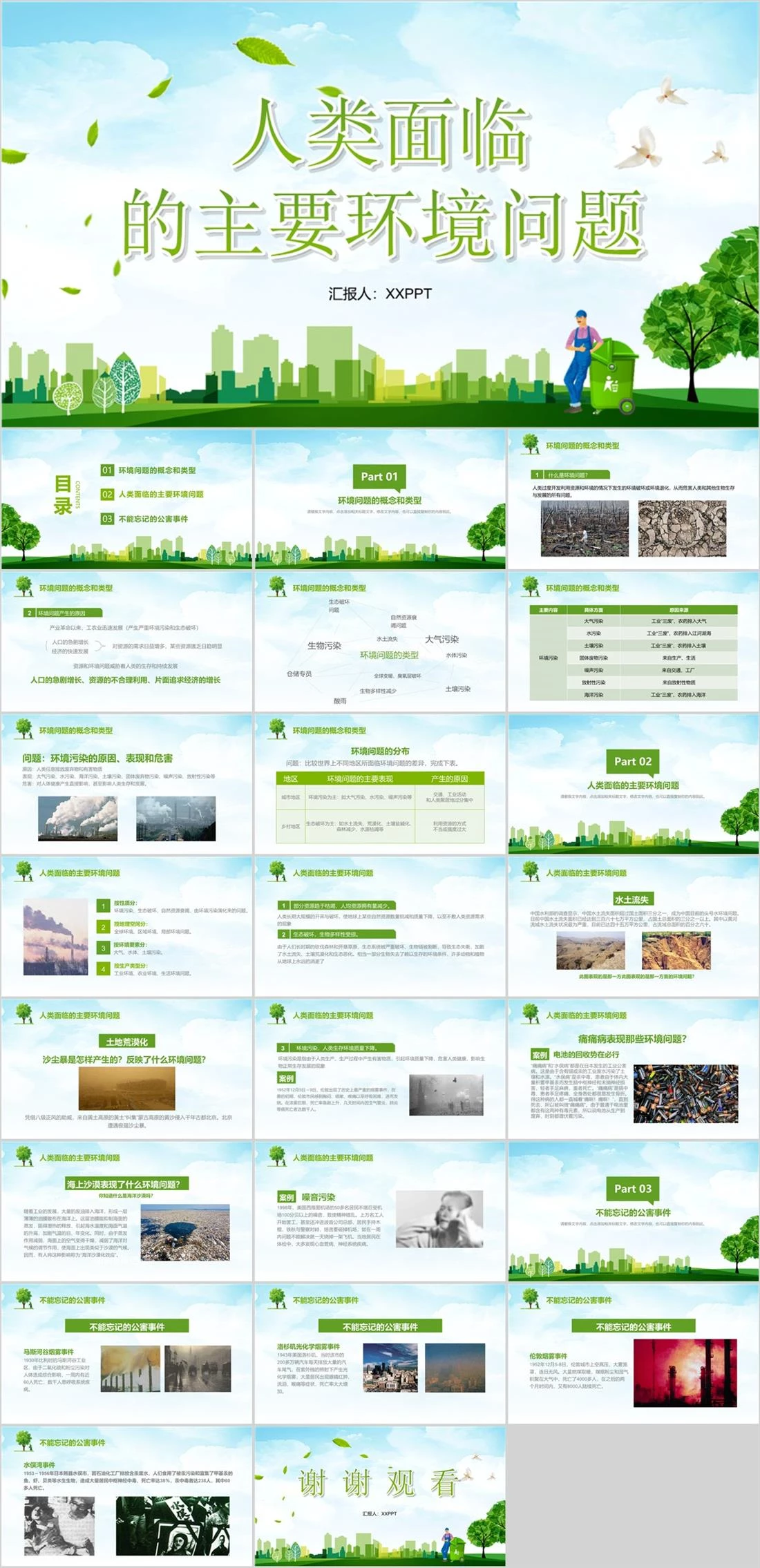This screenshot has height=1568, width=760.
Task: Click heading 问题：环境污染的原因、表现和危害
Action: (97, 758)
